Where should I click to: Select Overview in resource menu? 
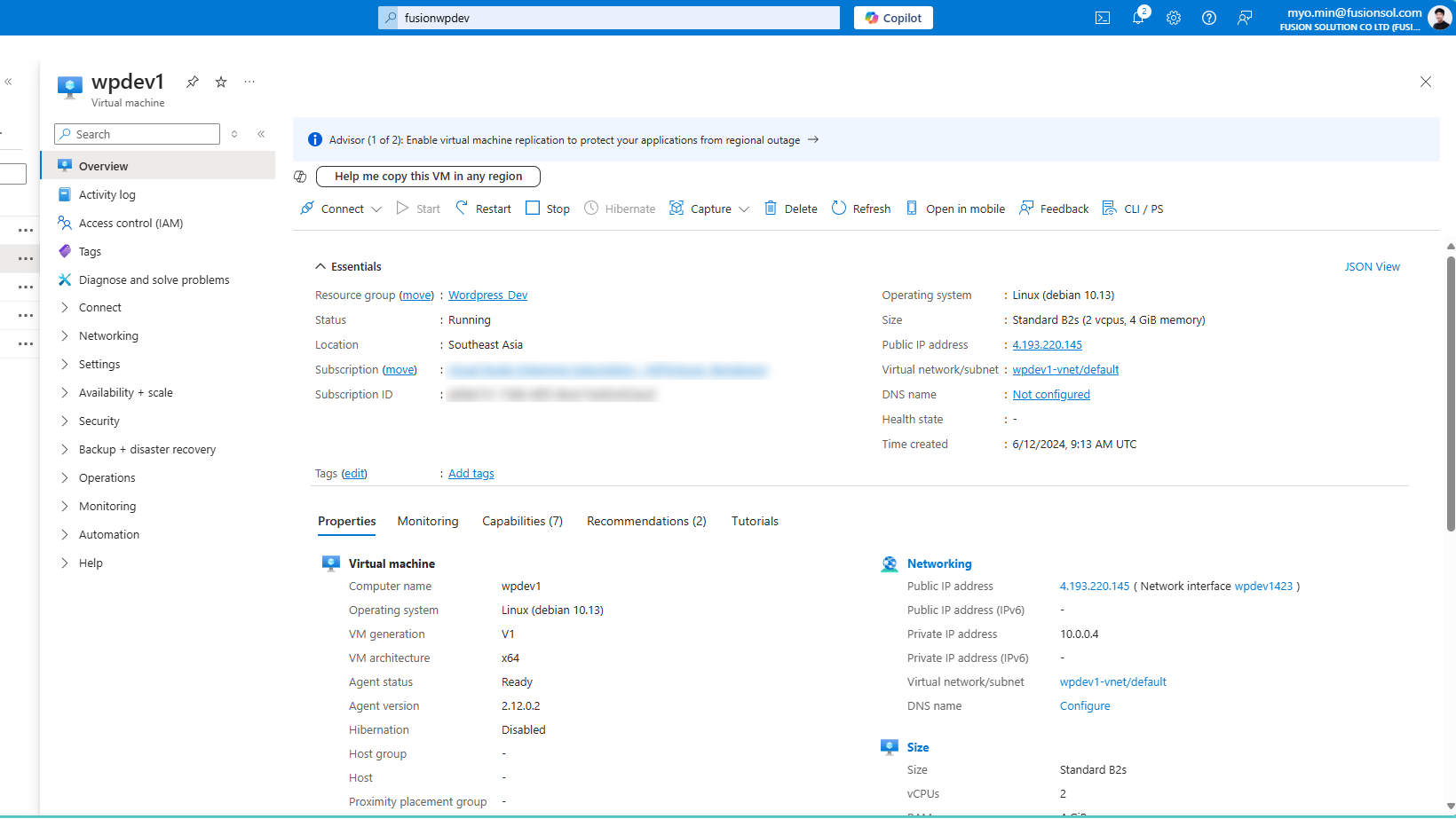coord(158,166)
